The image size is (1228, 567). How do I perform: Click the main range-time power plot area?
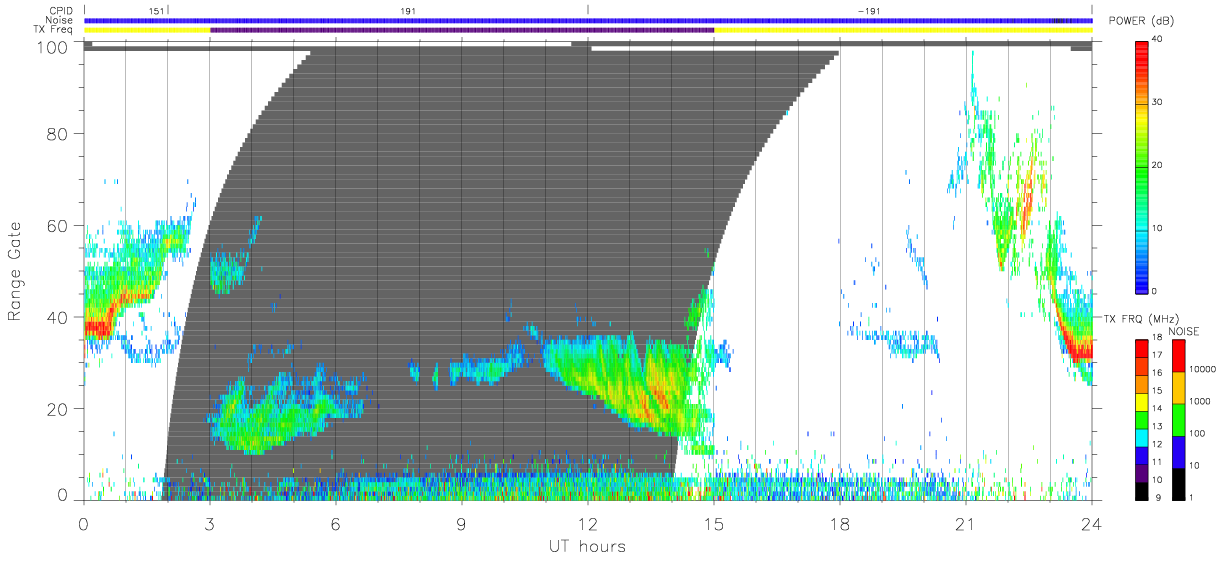tap(588, 269)
